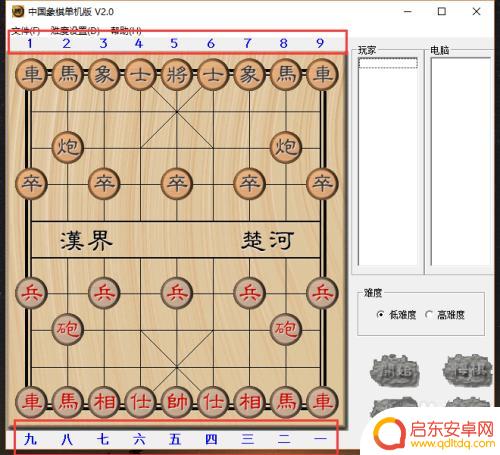
Task: Start game with the 开始 stone button
Action: (x=395, y=371)
